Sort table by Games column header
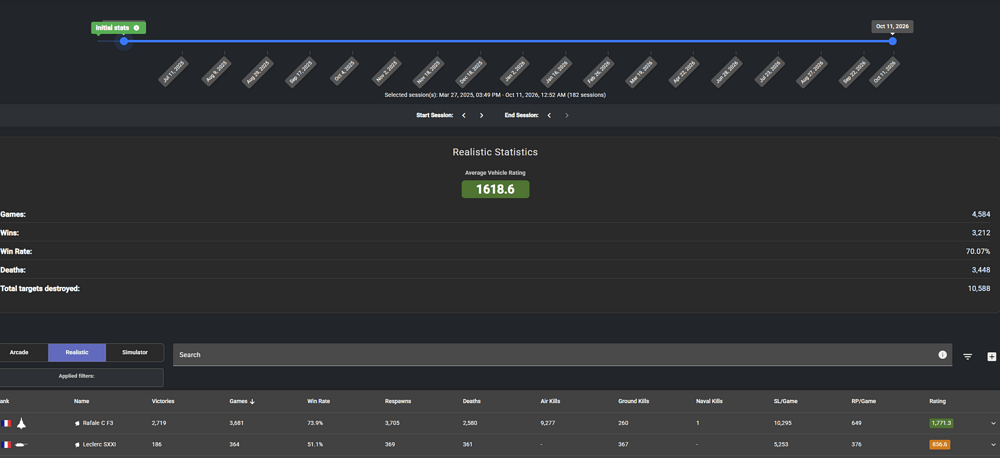1000x458 pixels. [x=238, y=401]
